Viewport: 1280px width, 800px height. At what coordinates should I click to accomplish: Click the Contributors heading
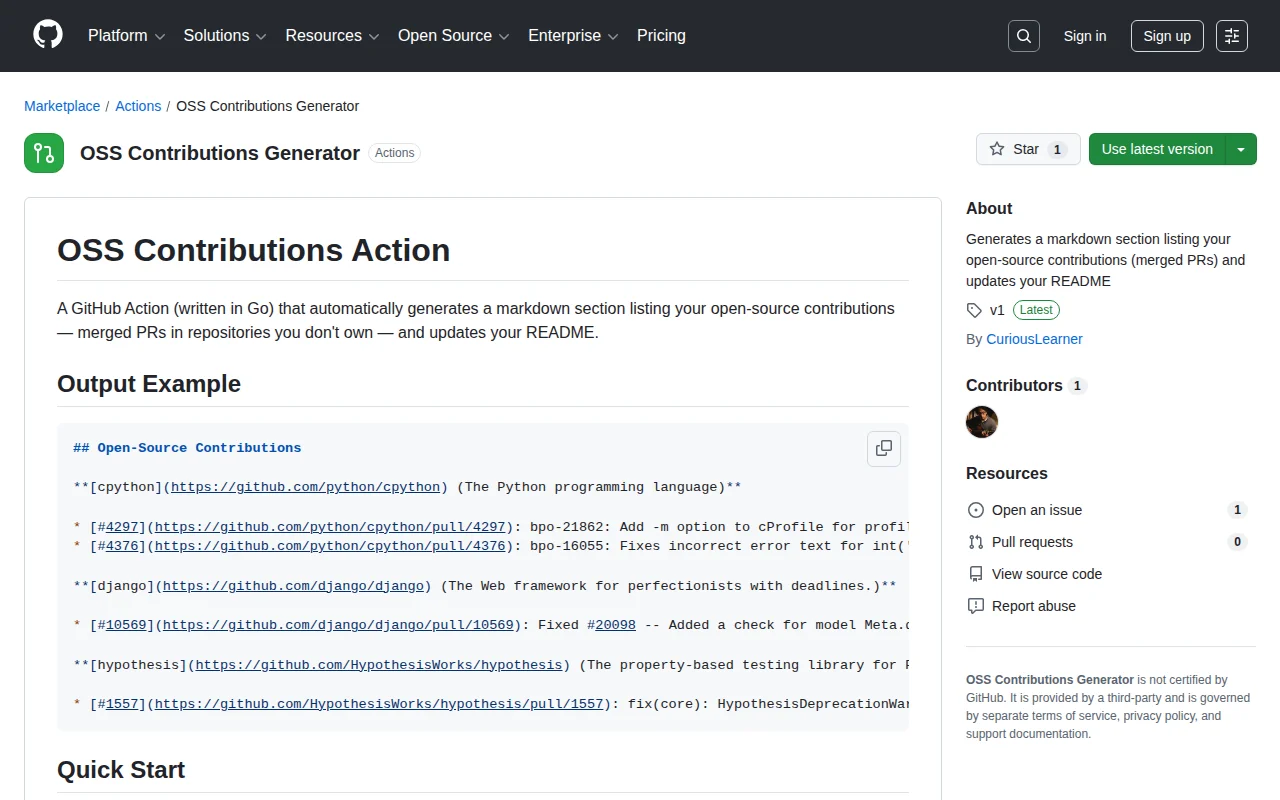click(1014, 385)
